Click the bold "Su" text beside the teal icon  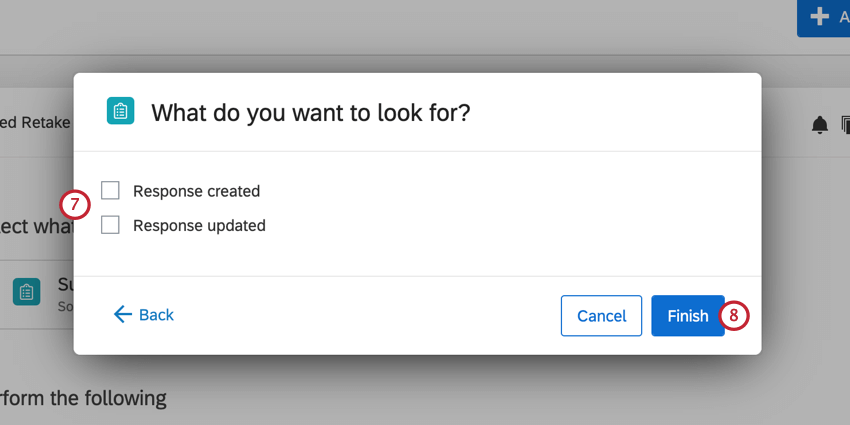(x=65, y=284)
